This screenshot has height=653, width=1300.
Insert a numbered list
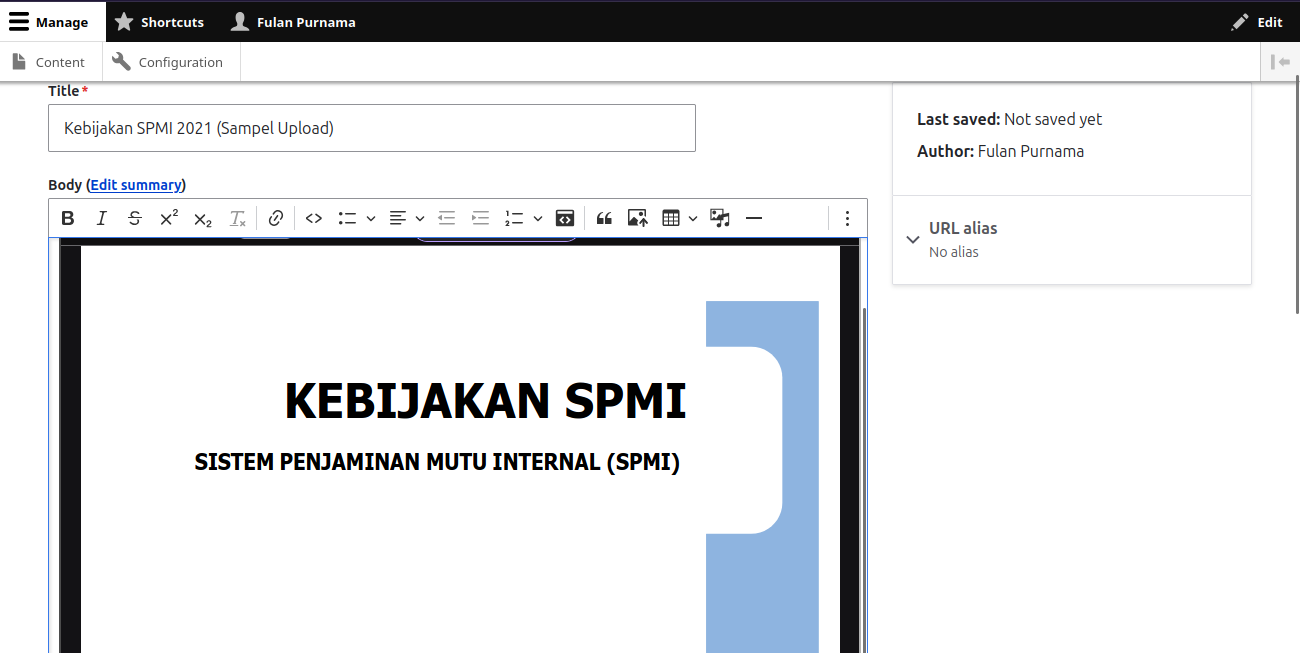[x=514, y=218]
